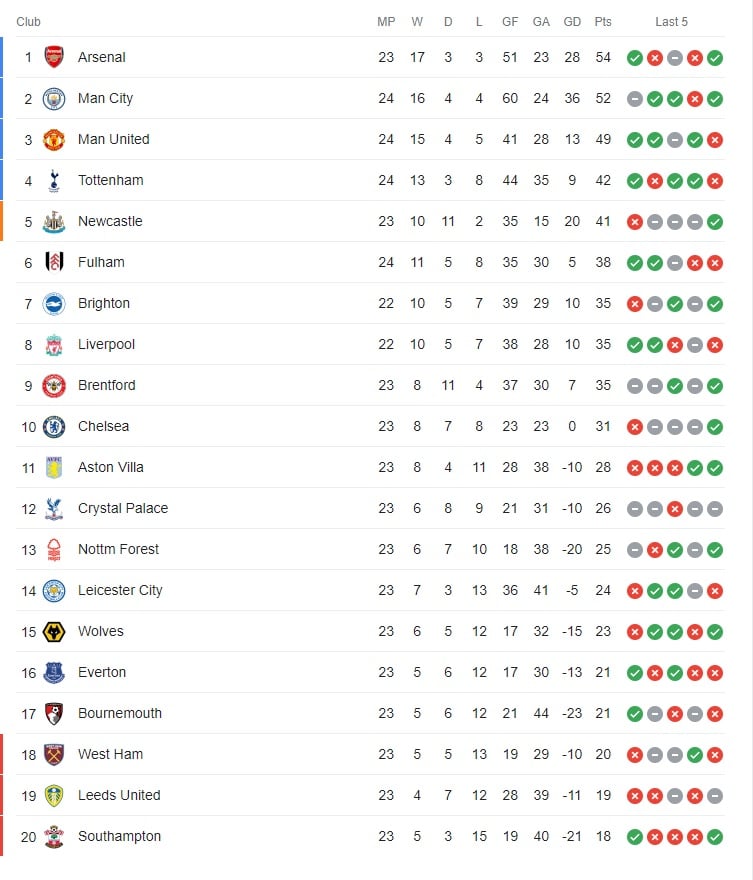Open the Nottm Forest team link
Screen dimensions: 753x880
click(118, 549)
